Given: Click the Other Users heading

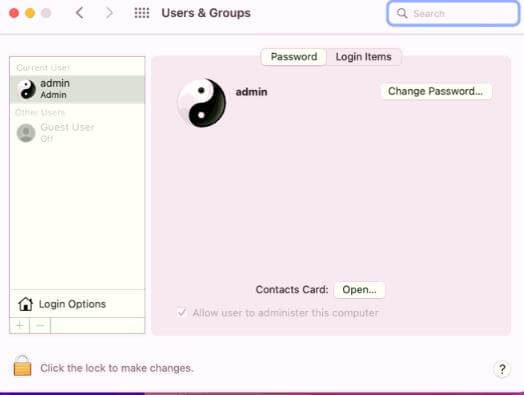Looking at the screenshot, I should click(x=40, y=112).
